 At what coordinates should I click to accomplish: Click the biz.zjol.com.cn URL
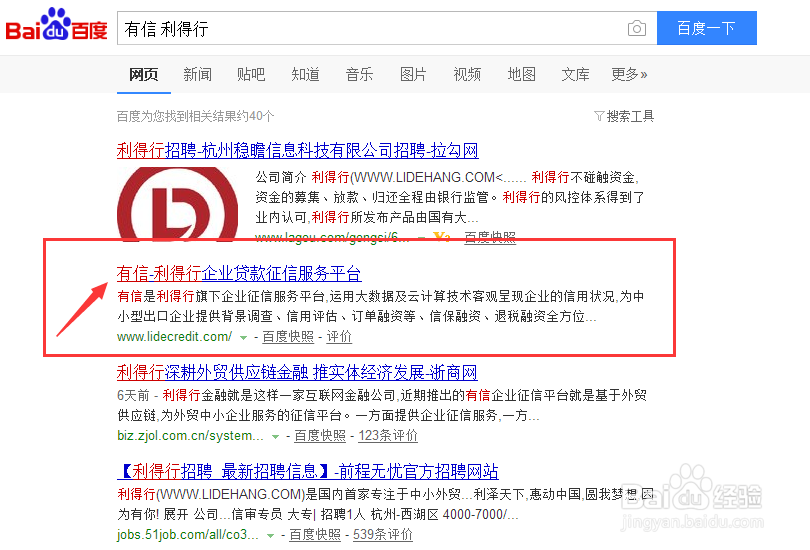(191, 436)
